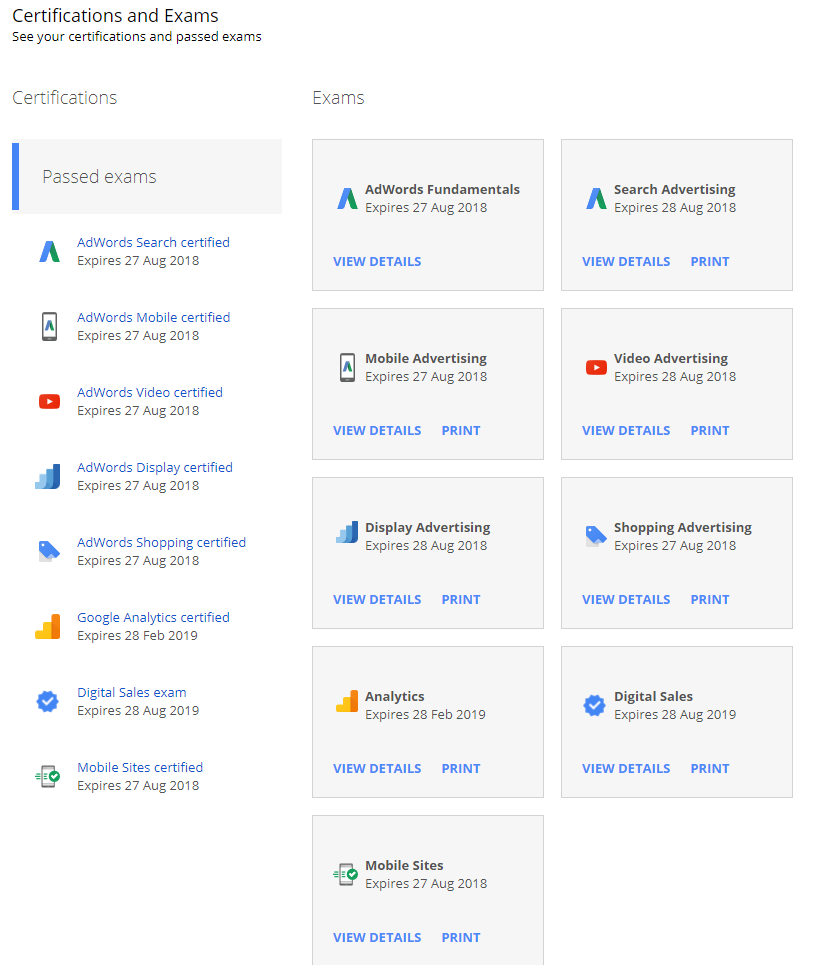View details for Search Advertising exam
The image size is (824, 965).
click(626, 262)
